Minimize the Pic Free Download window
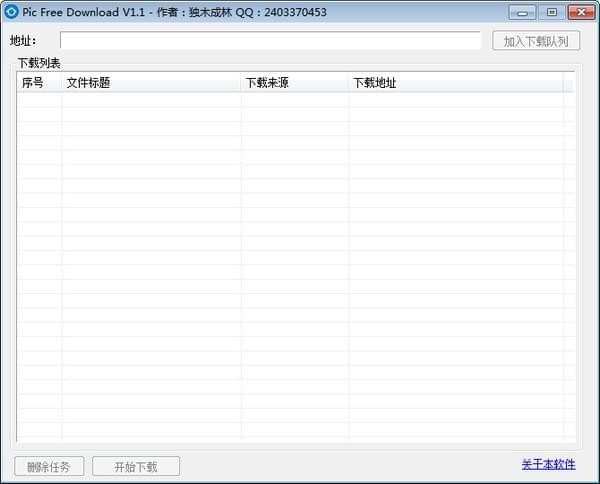 tap(522, 13)
